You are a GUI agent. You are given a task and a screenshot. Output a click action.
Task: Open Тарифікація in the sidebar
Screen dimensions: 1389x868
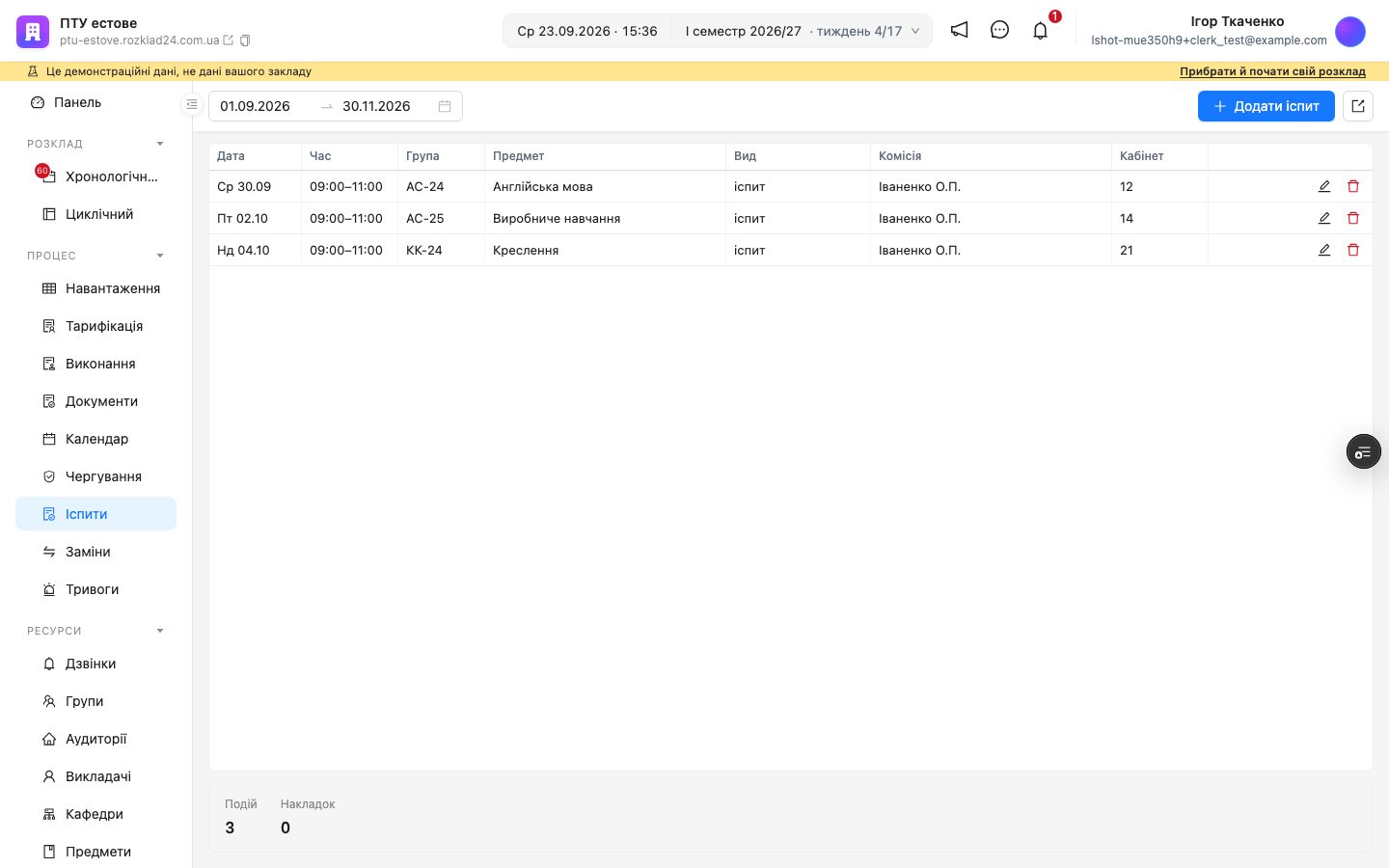click(95, 326)
